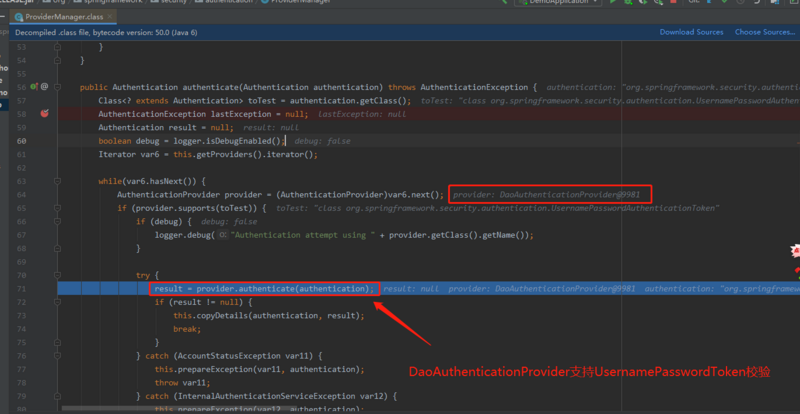Click 'provider.authenticate(authentication)' on line 71
This screenshot has height=414, width=800.
tap(282, 289)
